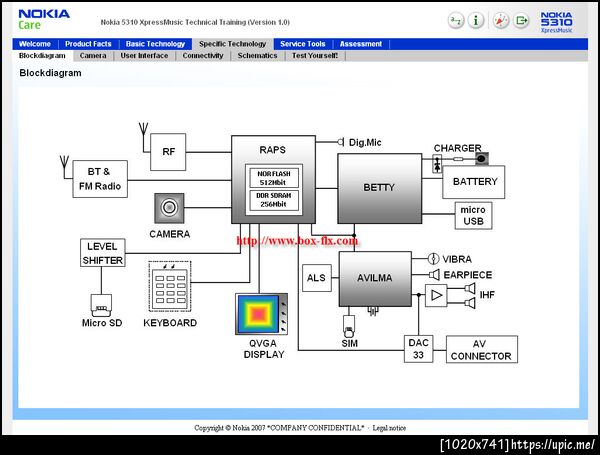
Task: Click the charger protection diode symbol
Action: (437, 164)
